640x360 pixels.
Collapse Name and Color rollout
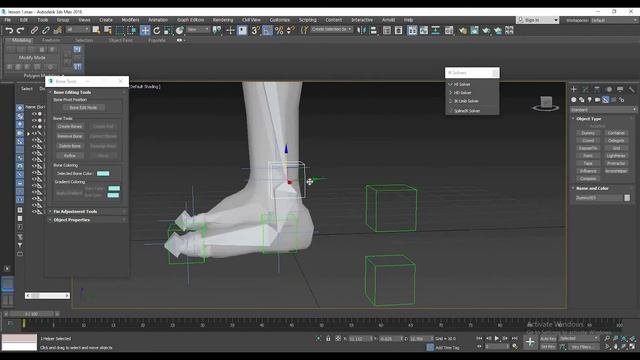click(592, 188)
